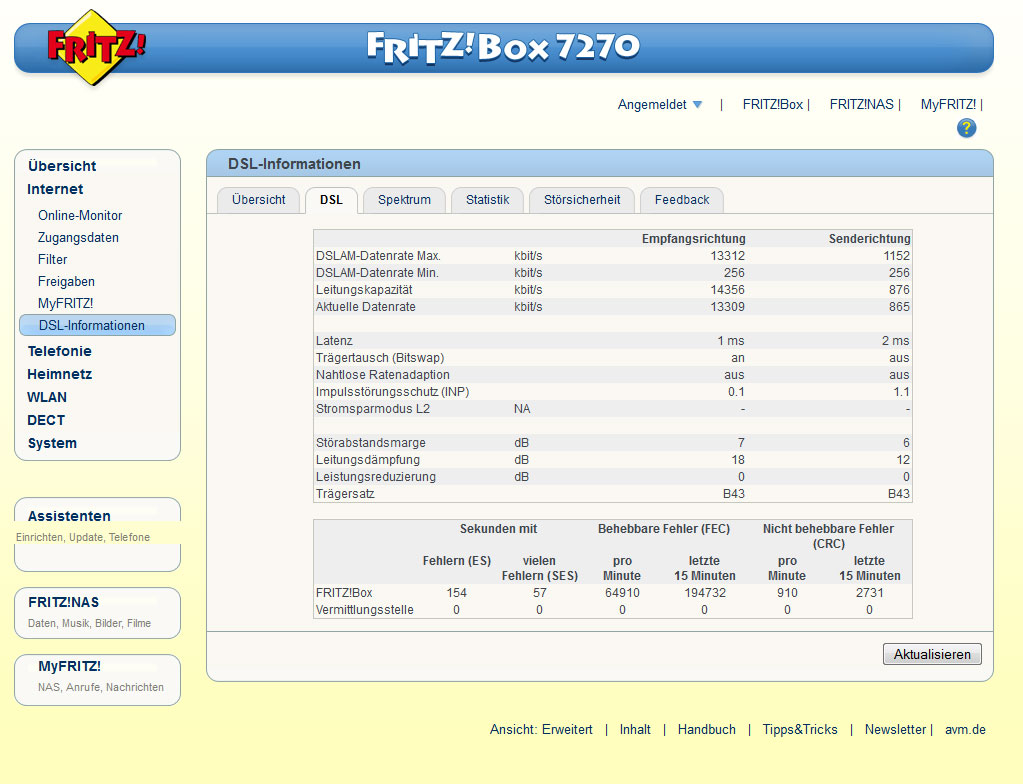
Task: Open Freigaben submenu entry
Action: point(66,282)
